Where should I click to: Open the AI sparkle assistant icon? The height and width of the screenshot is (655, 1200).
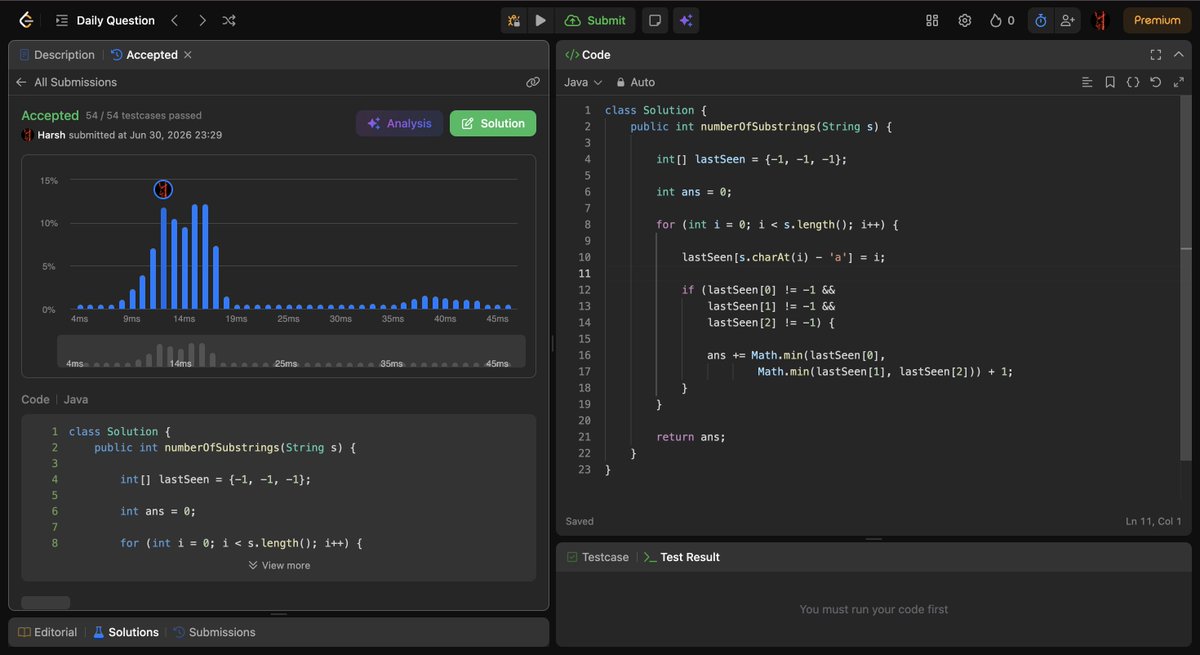tap(686, 20)
